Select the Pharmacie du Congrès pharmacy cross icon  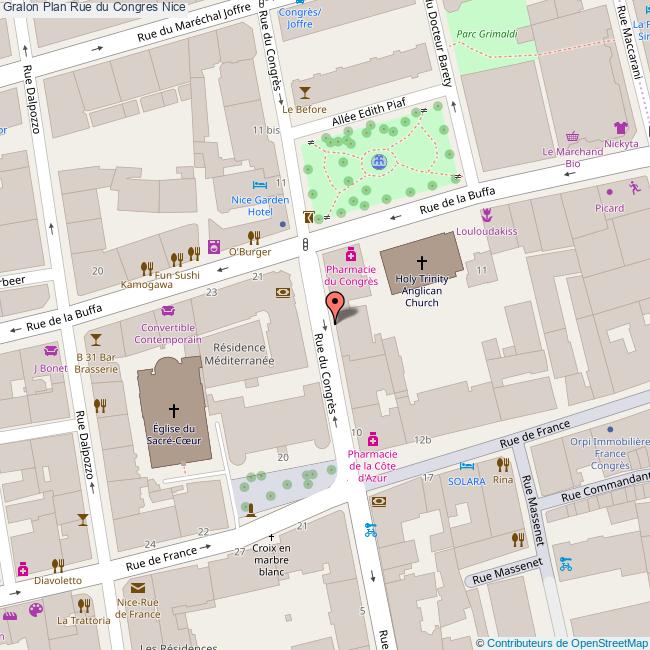coord(350,254)
